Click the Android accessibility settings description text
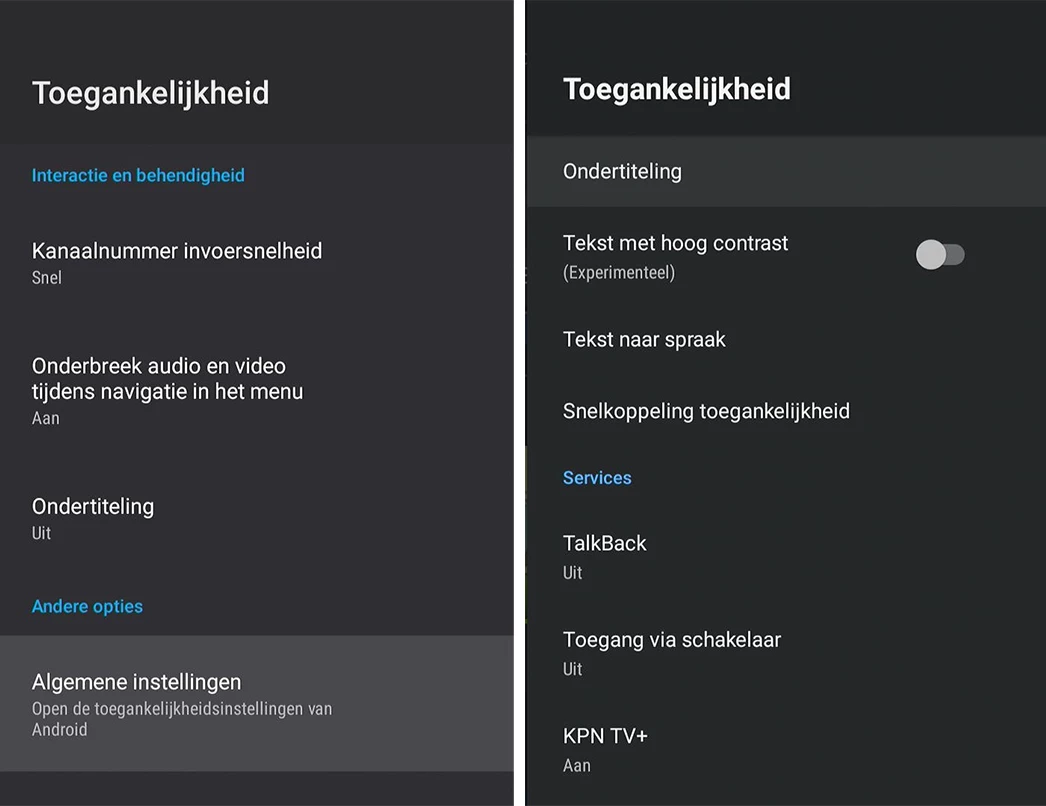Image resolution: width=1046 pixels, height=806 pixels. (181, 719)
